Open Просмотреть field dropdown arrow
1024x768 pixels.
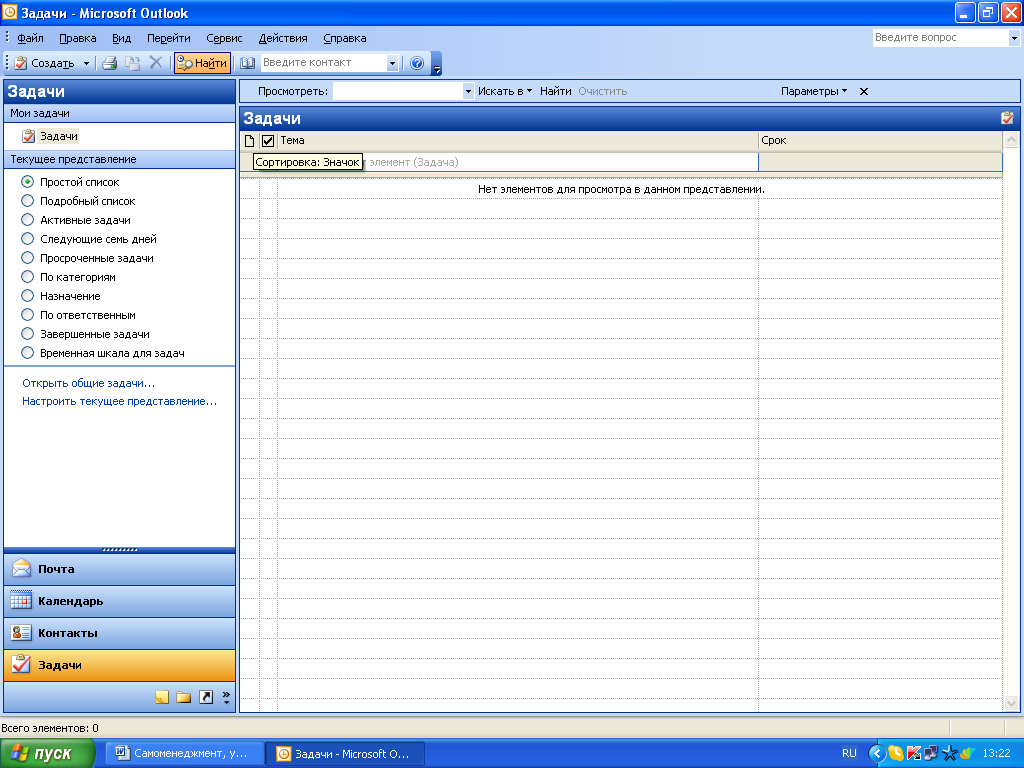point(468,91)
